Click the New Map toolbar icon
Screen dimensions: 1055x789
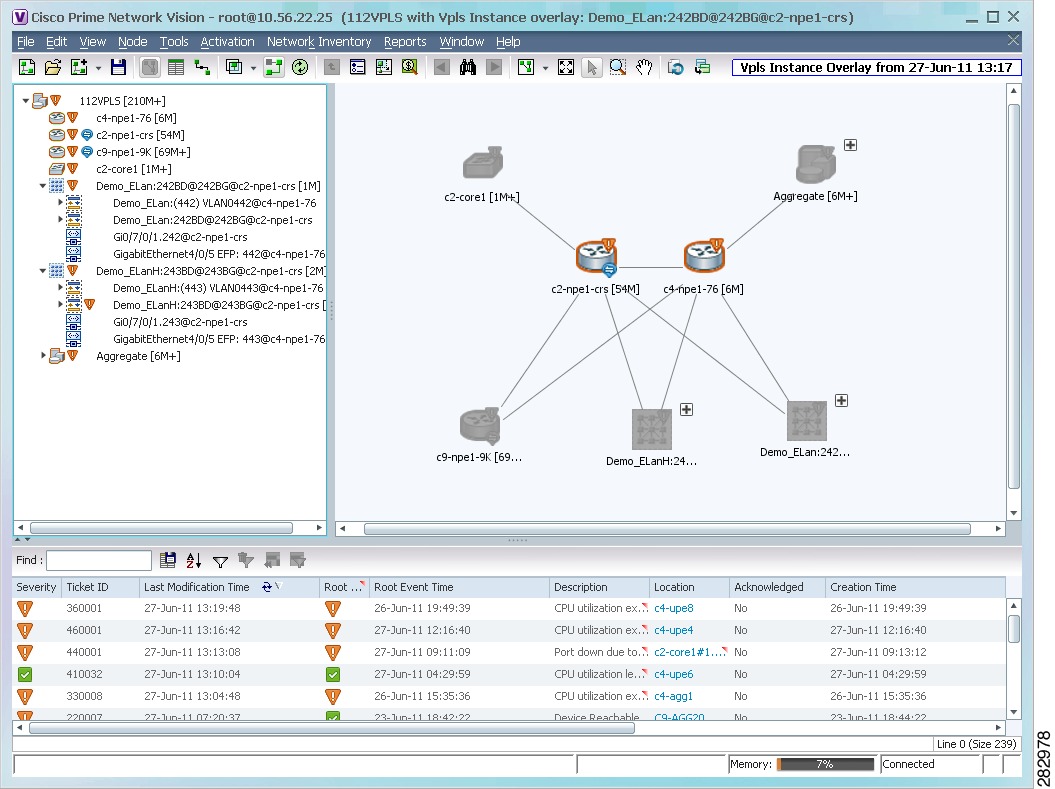(x=27, y=67)
